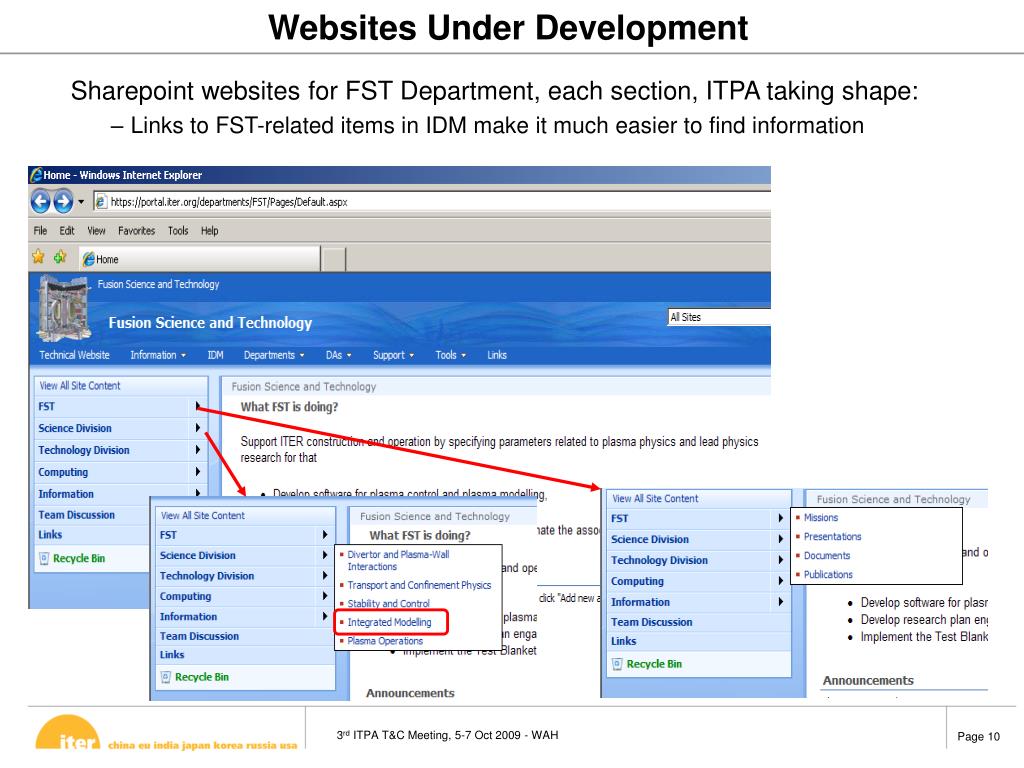This screenshot has height=768, width=1024.
Task: Open Links in main window left sidebar
Action: tap(50, 534)
